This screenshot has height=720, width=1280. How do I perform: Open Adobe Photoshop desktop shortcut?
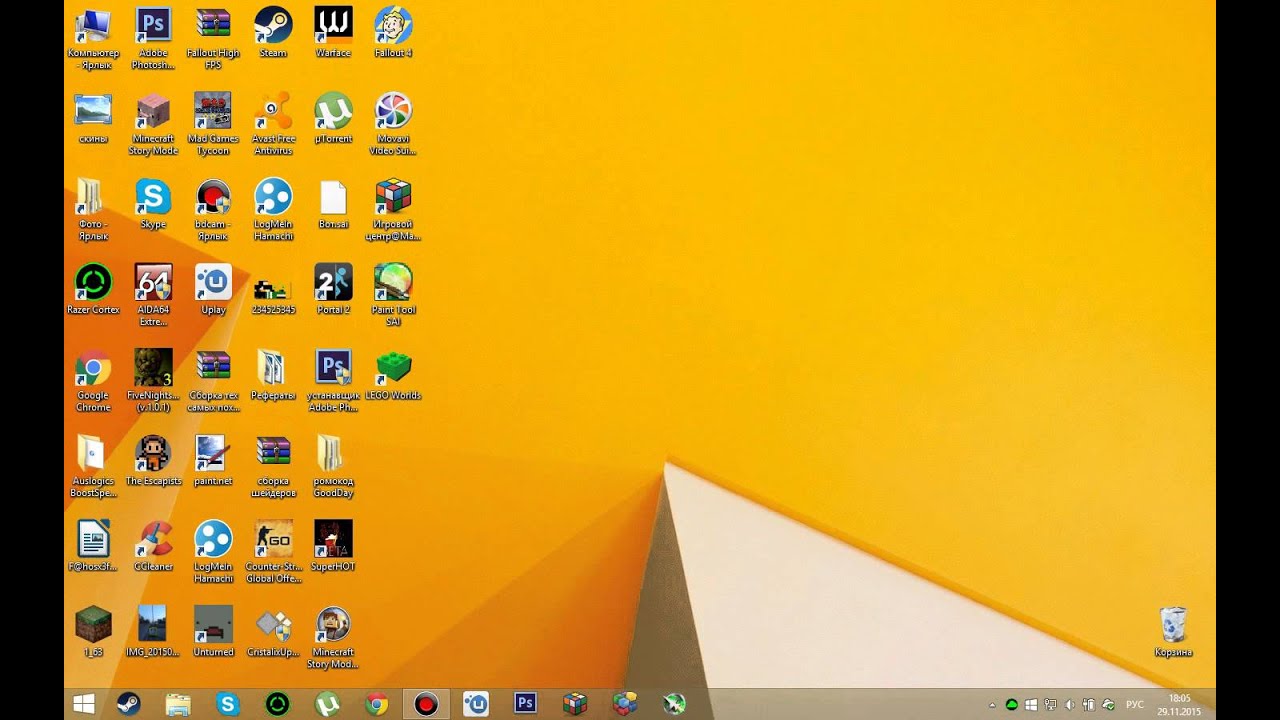coord(153,37)
